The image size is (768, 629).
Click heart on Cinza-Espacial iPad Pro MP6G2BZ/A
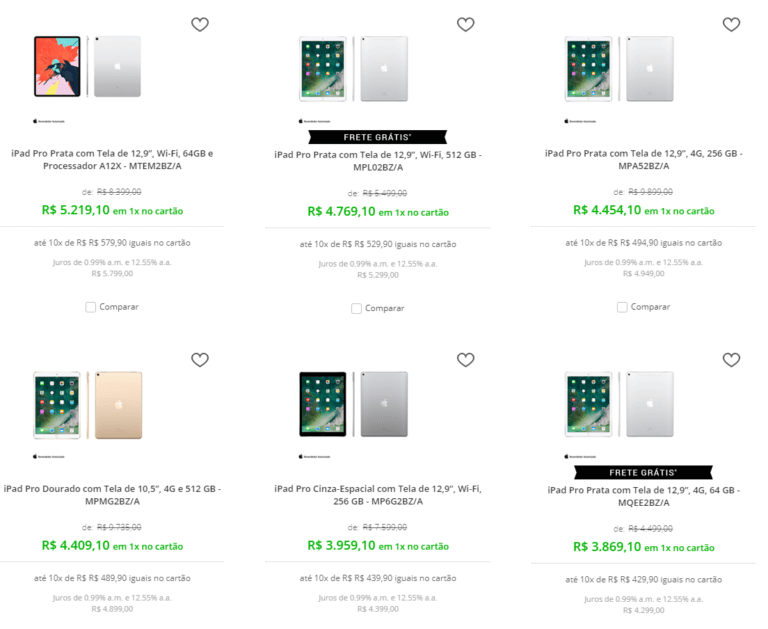click(465, 360)
